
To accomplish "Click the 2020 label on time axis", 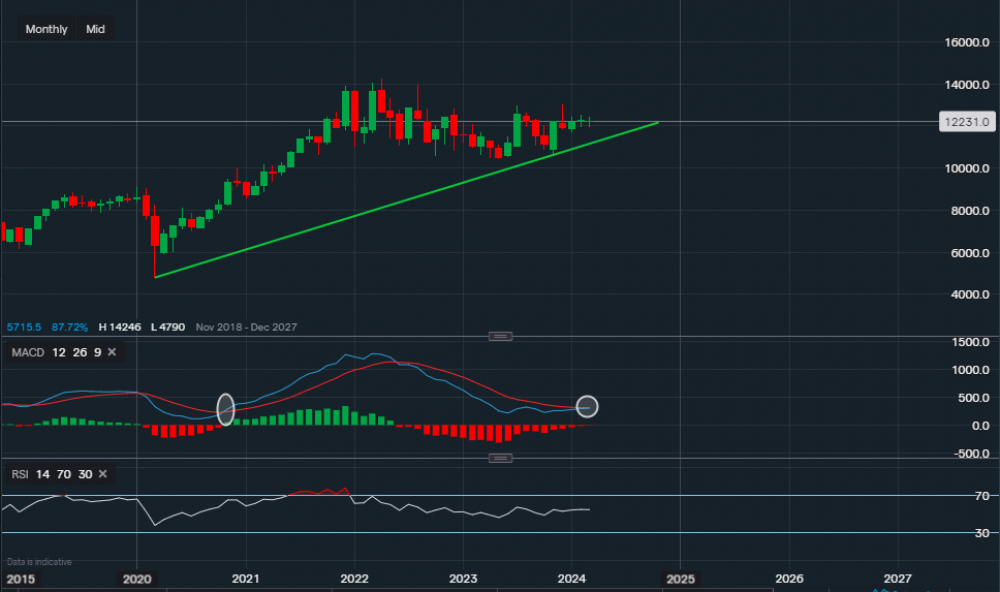I will 136,579.
